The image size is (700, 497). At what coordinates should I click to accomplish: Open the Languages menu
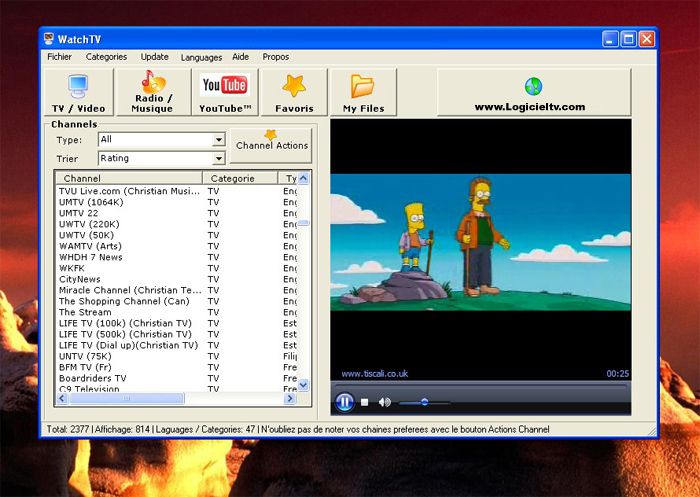[201, 57]
